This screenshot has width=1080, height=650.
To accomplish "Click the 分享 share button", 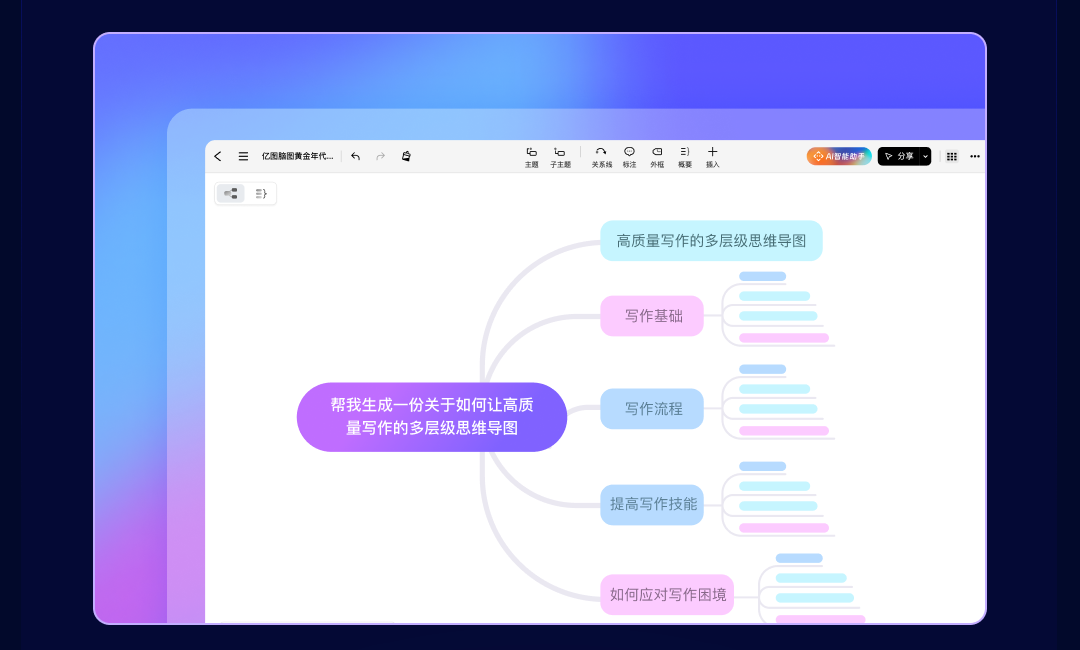I will [899, 156].
